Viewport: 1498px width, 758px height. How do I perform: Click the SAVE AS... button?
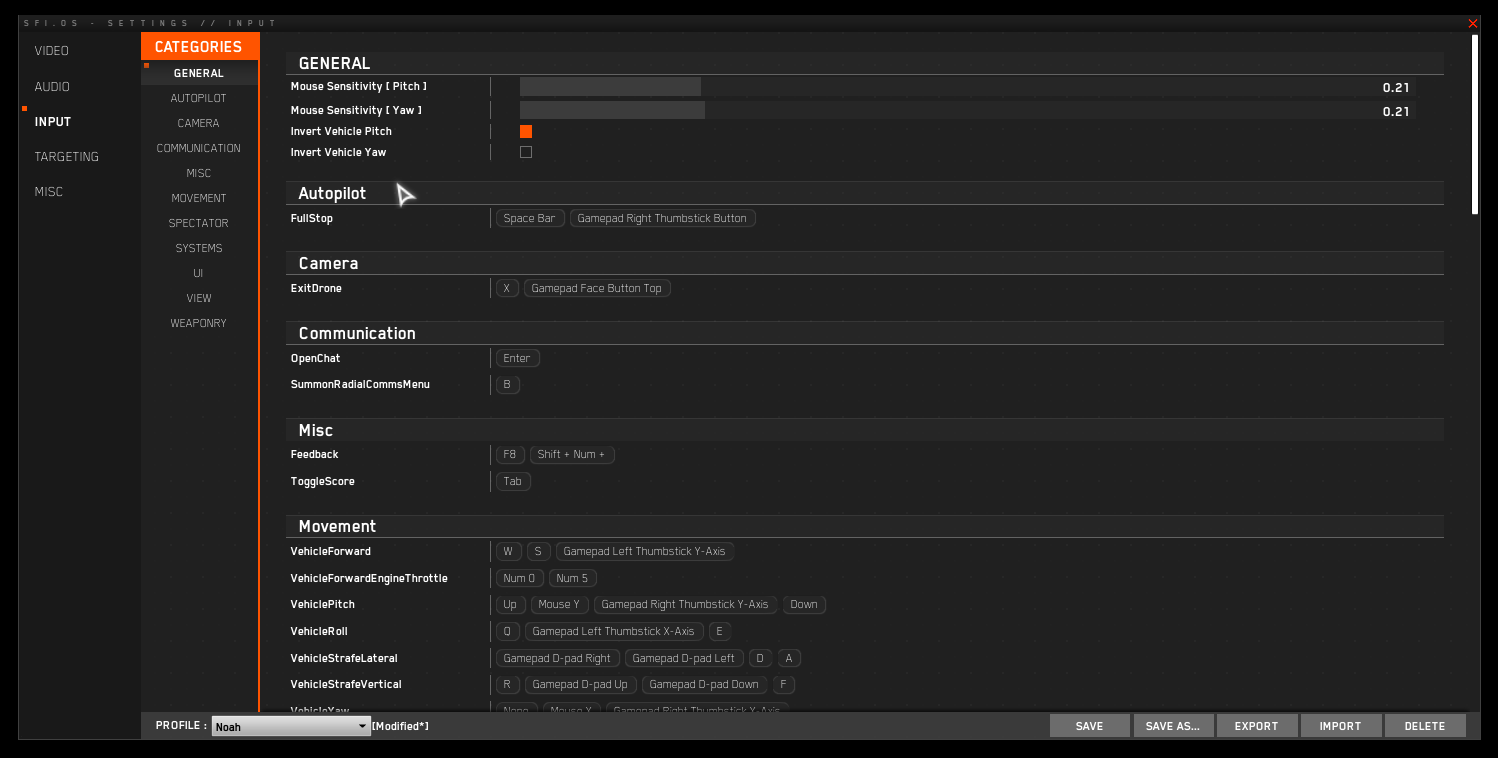point(1173,726)
